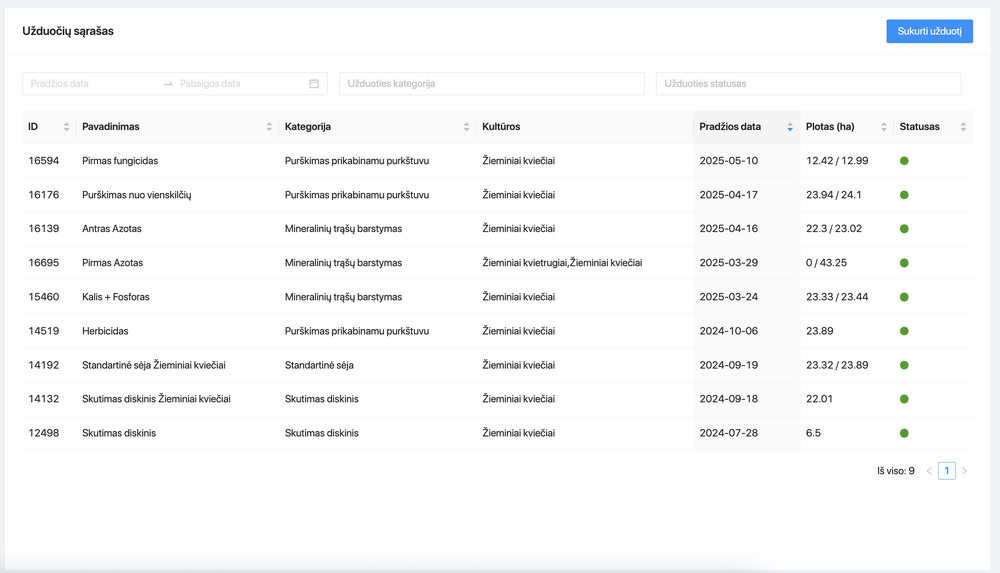This screenshot has width=1000, height=573.
Task: Click status dot for task 12498
Action: click(904, 433)
